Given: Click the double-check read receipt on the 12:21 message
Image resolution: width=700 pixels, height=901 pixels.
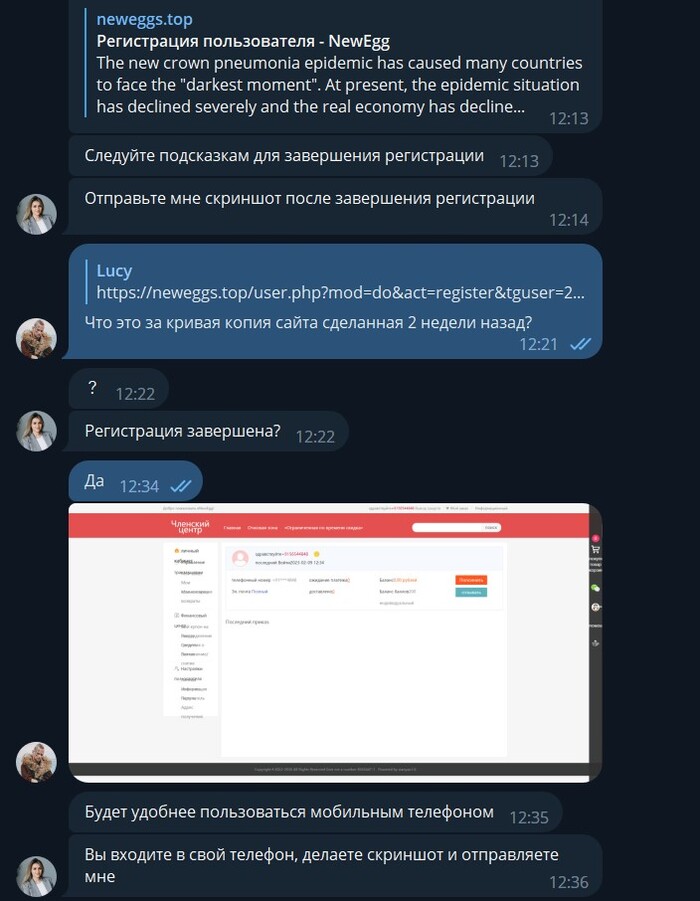Looking at the screenshot, I should [580, 344].
